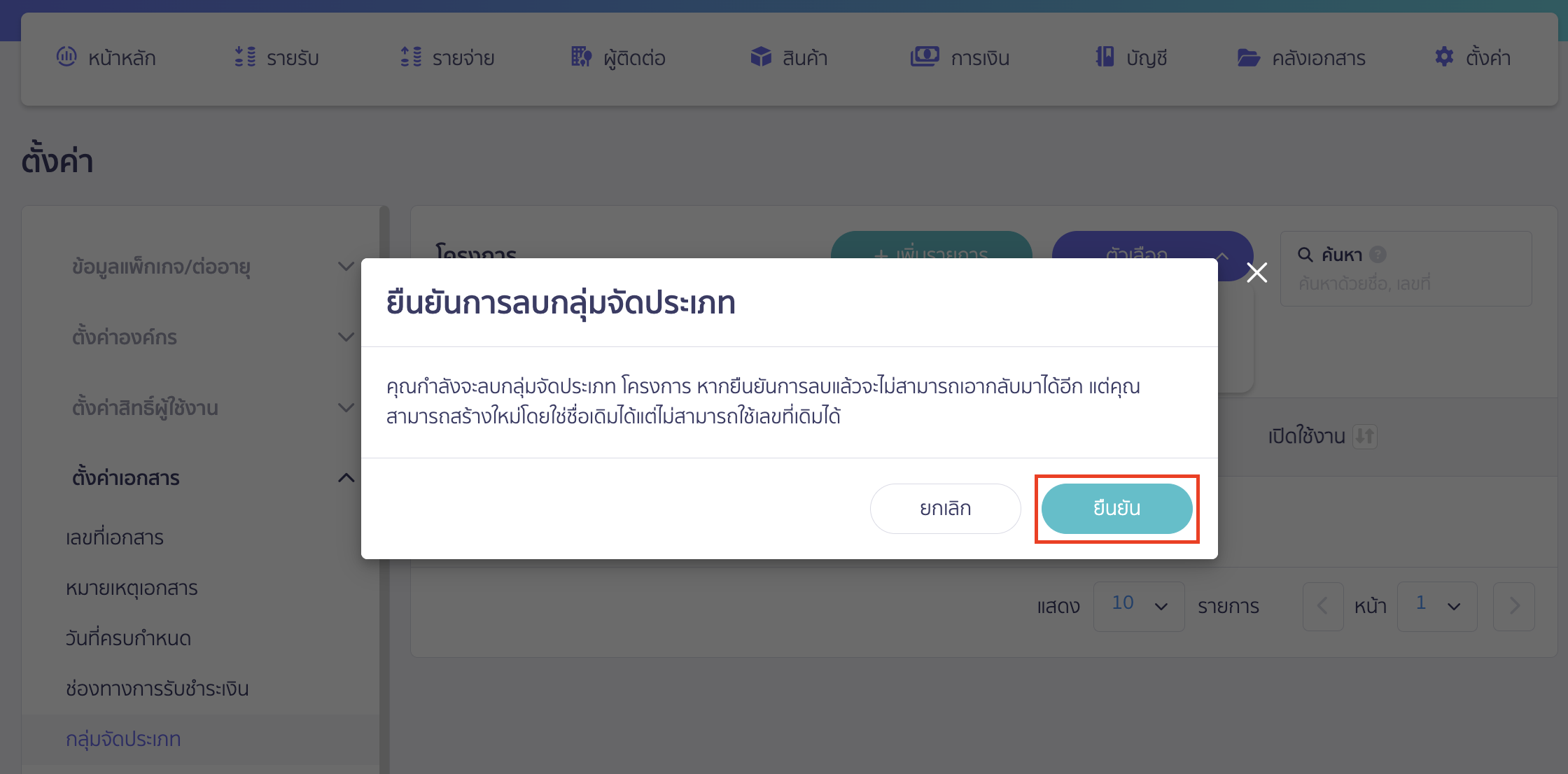Dismiss the dialog via the X
The height and width of the screenshot is (774, 1568).
[x=1256, y=273]
